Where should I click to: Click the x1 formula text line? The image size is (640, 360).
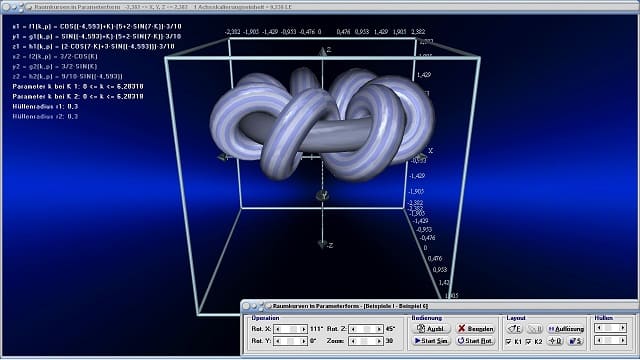pyautogui.click(x=97, y=27)
